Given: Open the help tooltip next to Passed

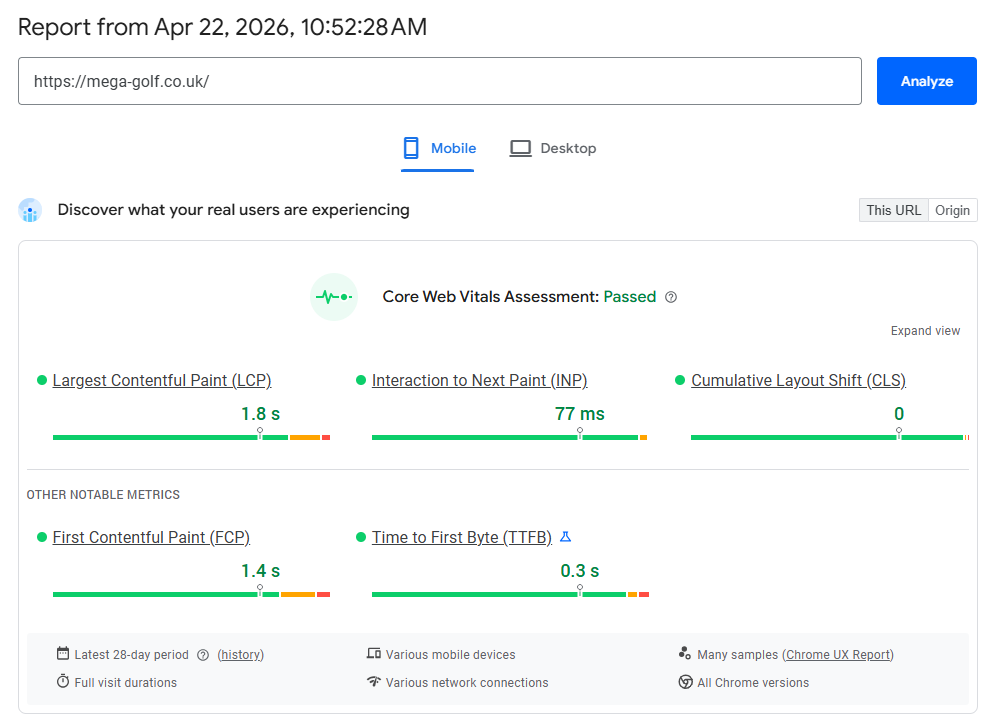Looking at the screenshot, I should coord(671,296).
